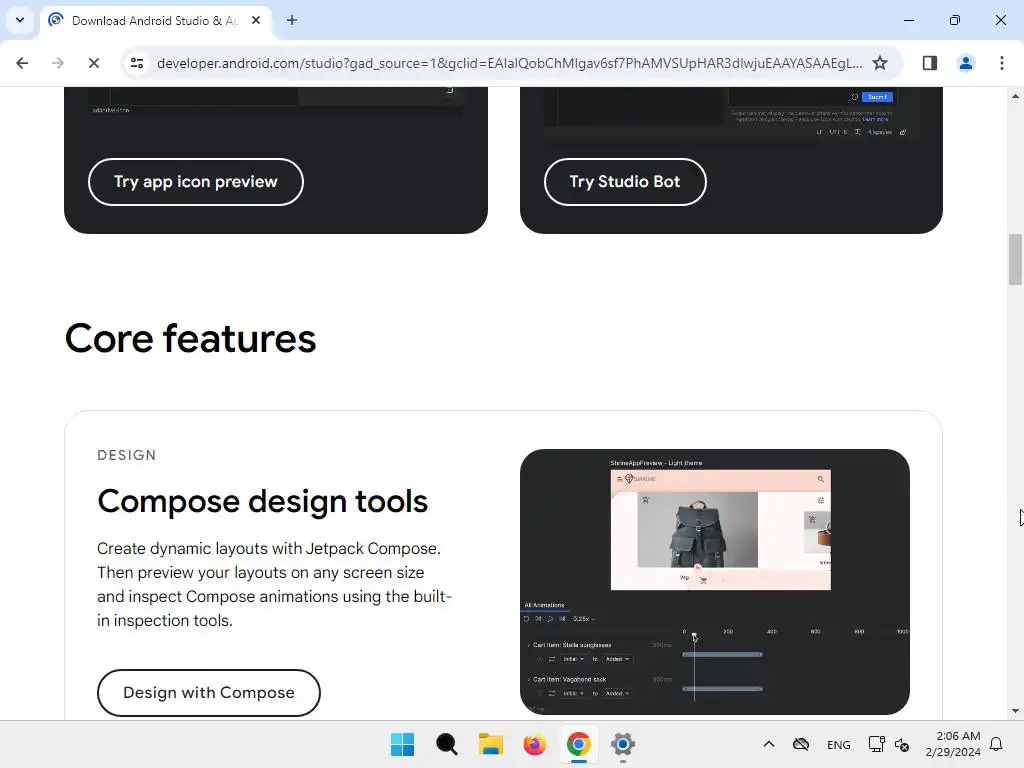Stop loading the page
Screen dimensions: 1024x768
93,63
